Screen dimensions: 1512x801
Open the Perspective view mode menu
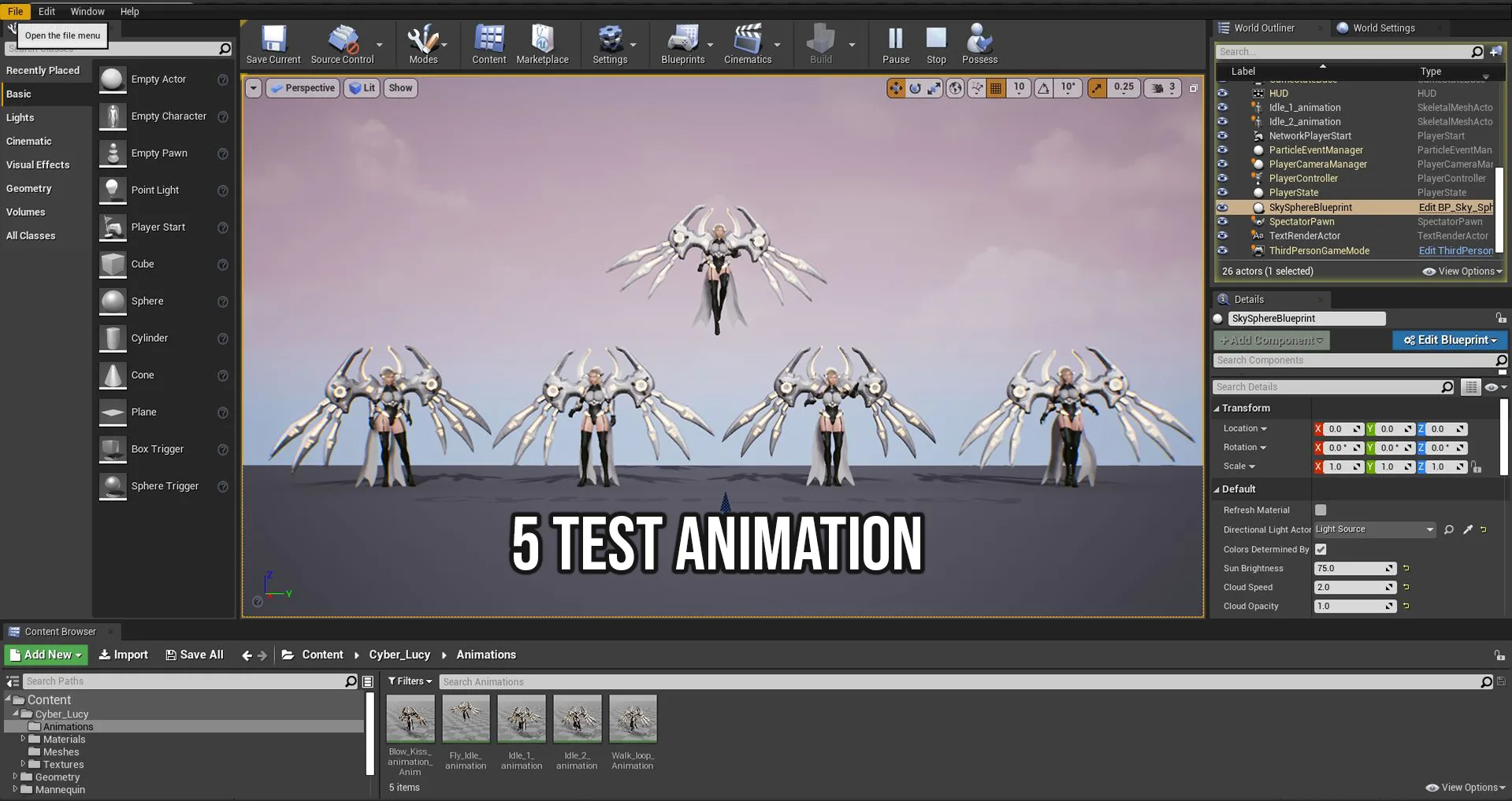[x=303, y=88]
